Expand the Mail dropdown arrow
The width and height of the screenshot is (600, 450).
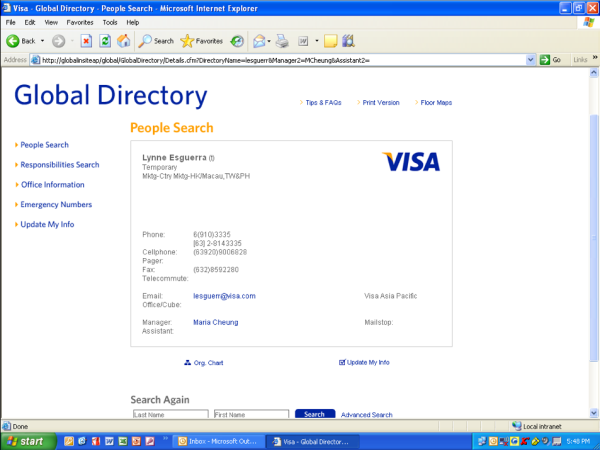269,41
